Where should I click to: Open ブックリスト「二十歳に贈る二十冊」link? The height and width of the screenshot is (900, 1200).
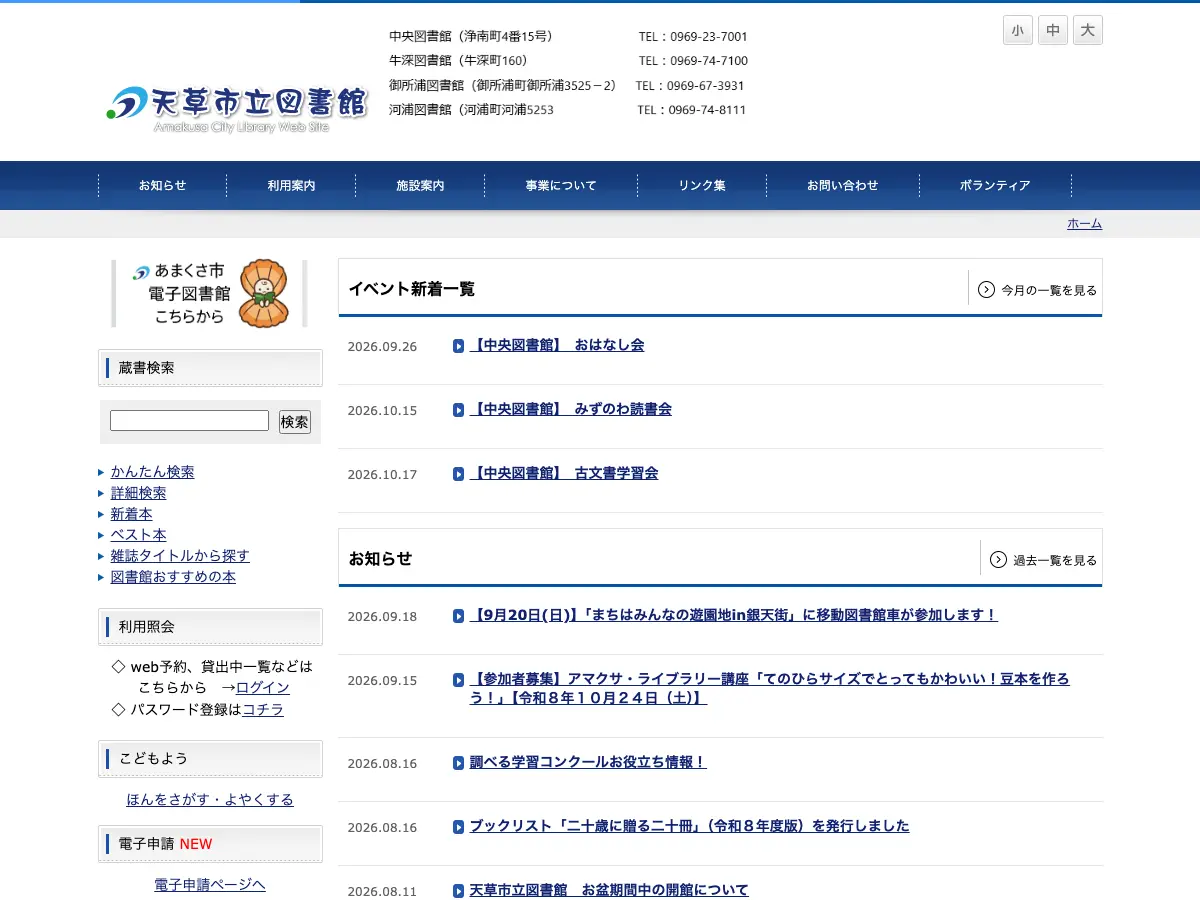[690, 826]
